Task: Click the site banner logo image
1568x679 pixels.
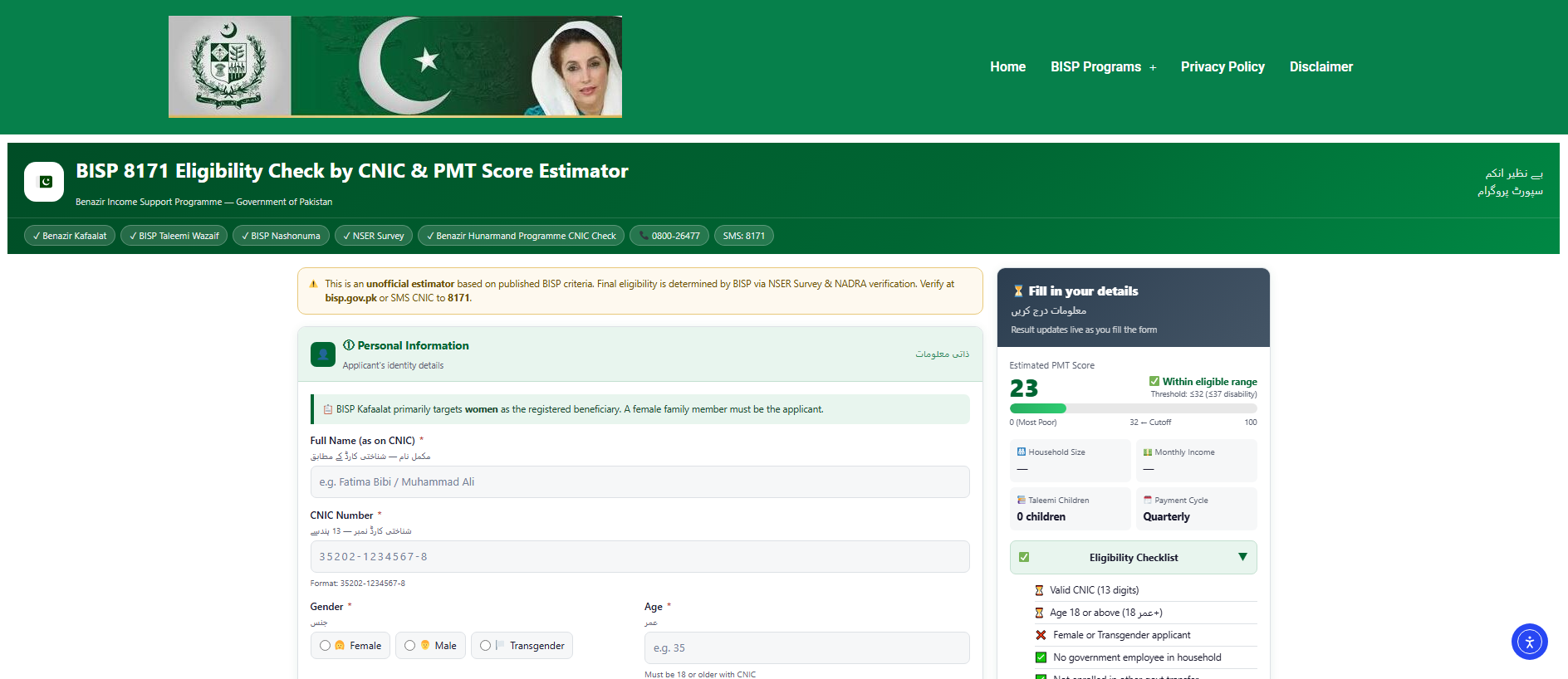Action: click(395, 66)
